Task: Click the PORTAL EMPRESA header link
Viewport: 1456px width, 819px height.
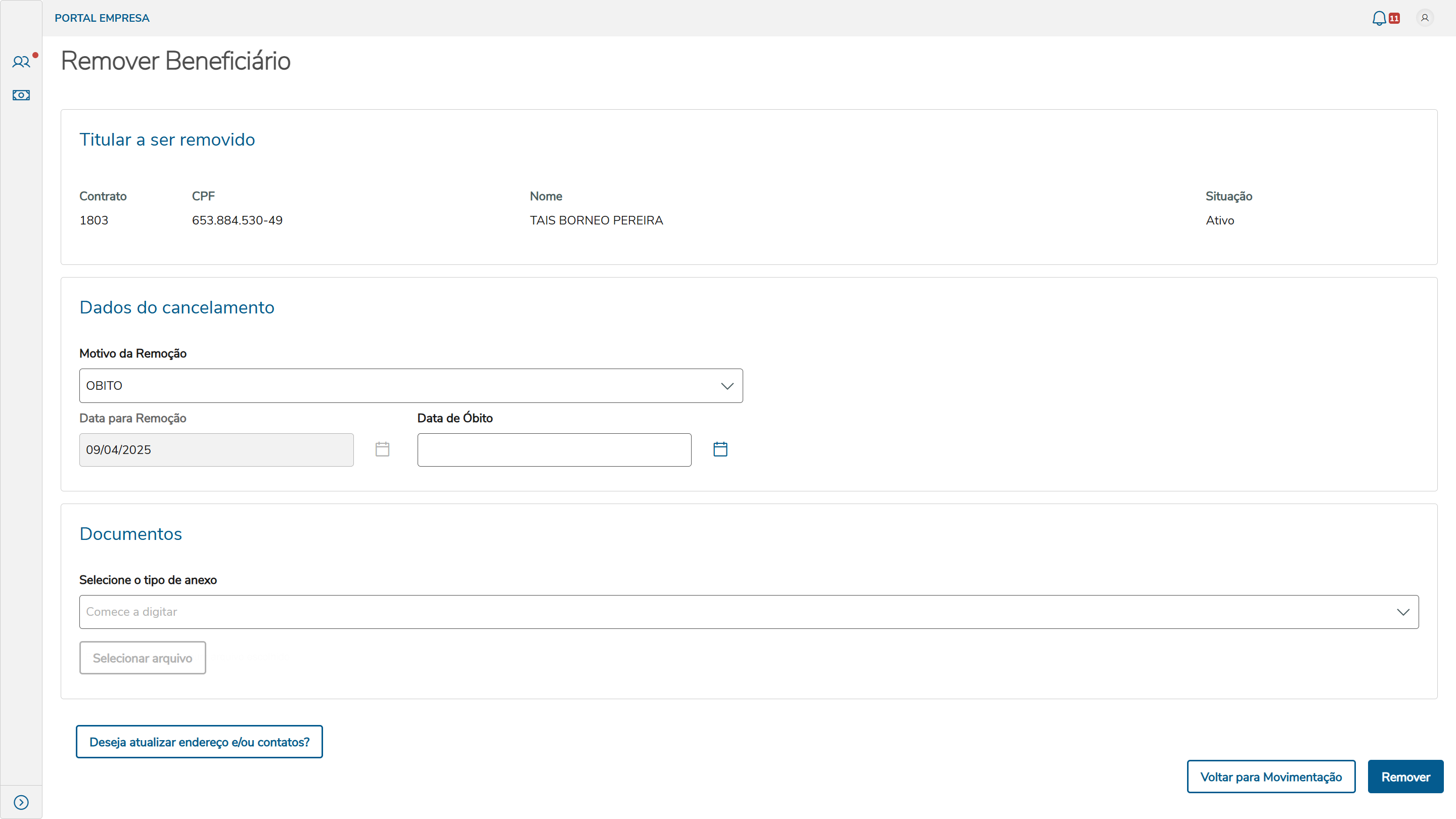Action: point(102,18)
